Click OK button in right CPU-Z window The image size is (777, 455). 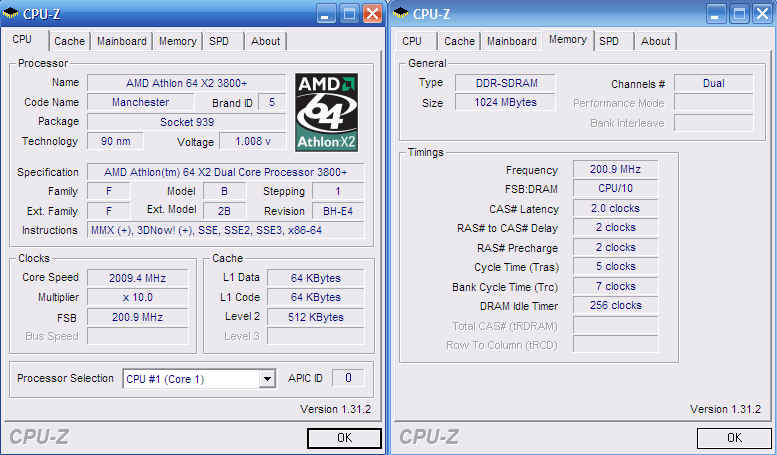[734, 438]
